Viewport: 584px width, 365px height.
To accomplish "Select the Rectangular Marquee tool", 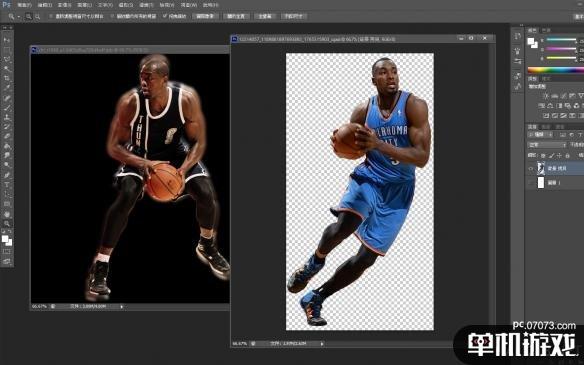I will [7, 50].
